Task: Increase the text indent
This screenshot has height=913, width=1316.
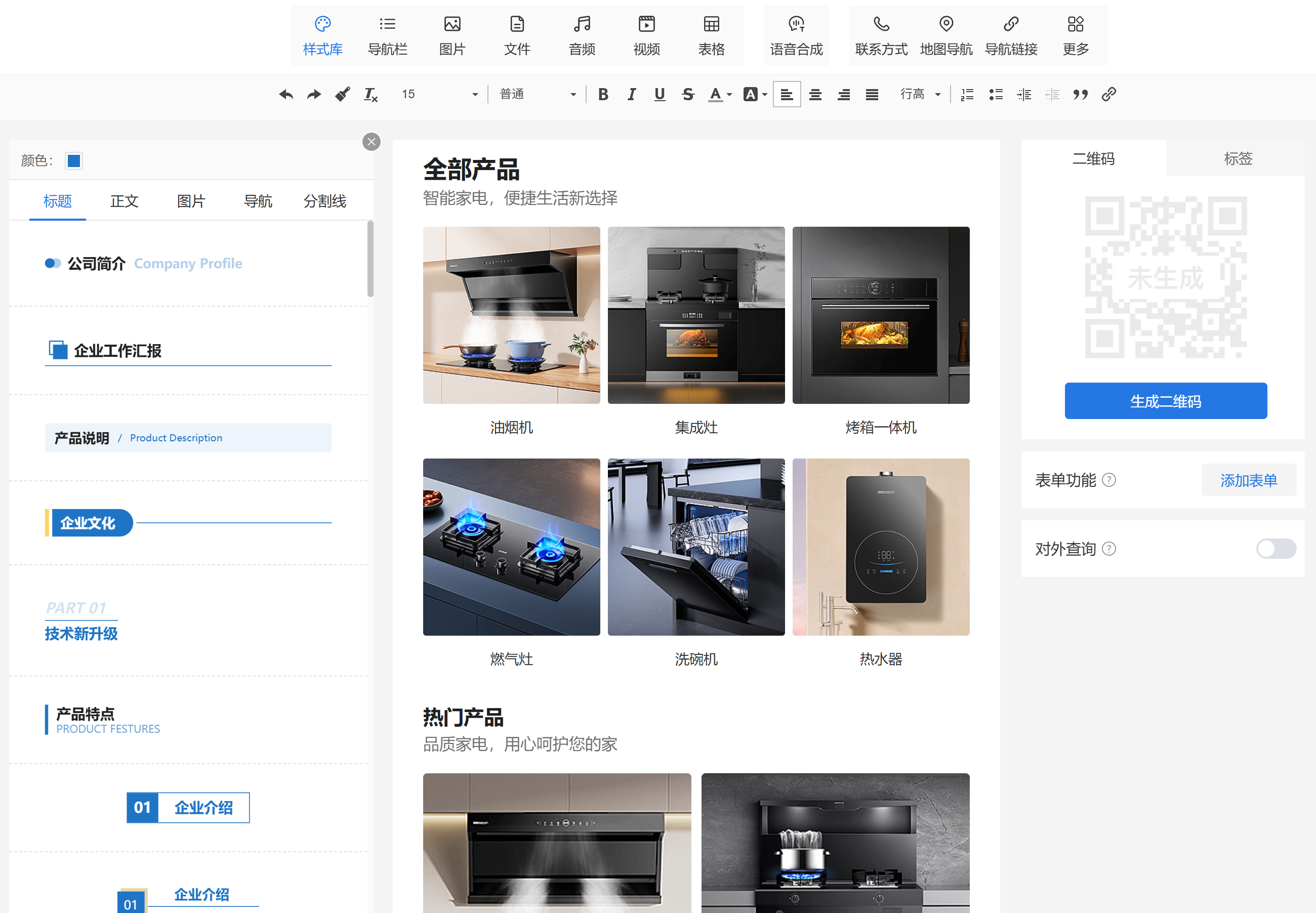Action: click(1024, 95)
